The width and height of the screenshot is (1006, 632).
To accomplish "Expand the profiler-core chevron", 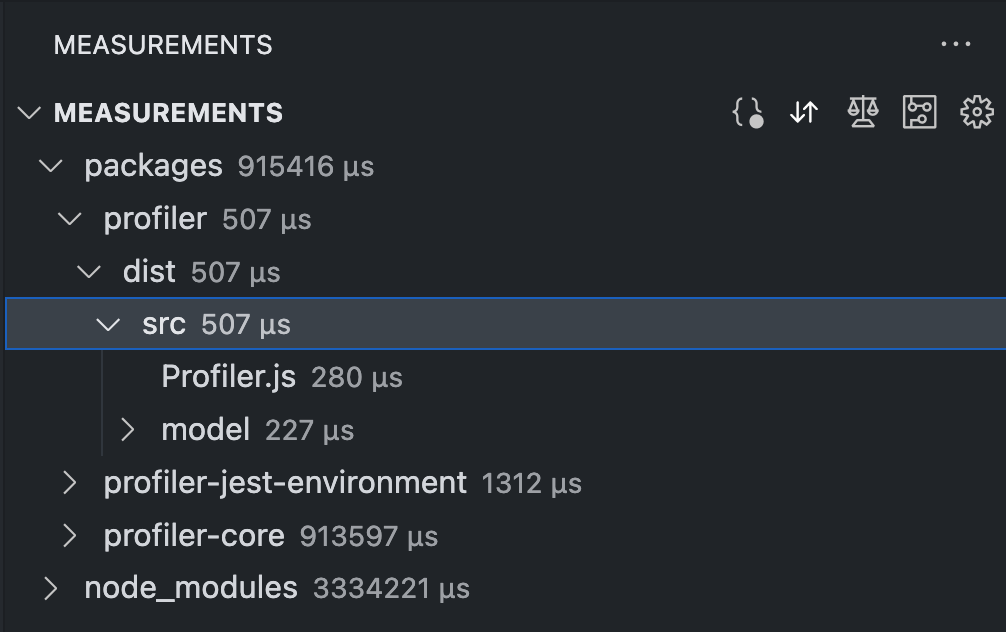I will point(70,536).
